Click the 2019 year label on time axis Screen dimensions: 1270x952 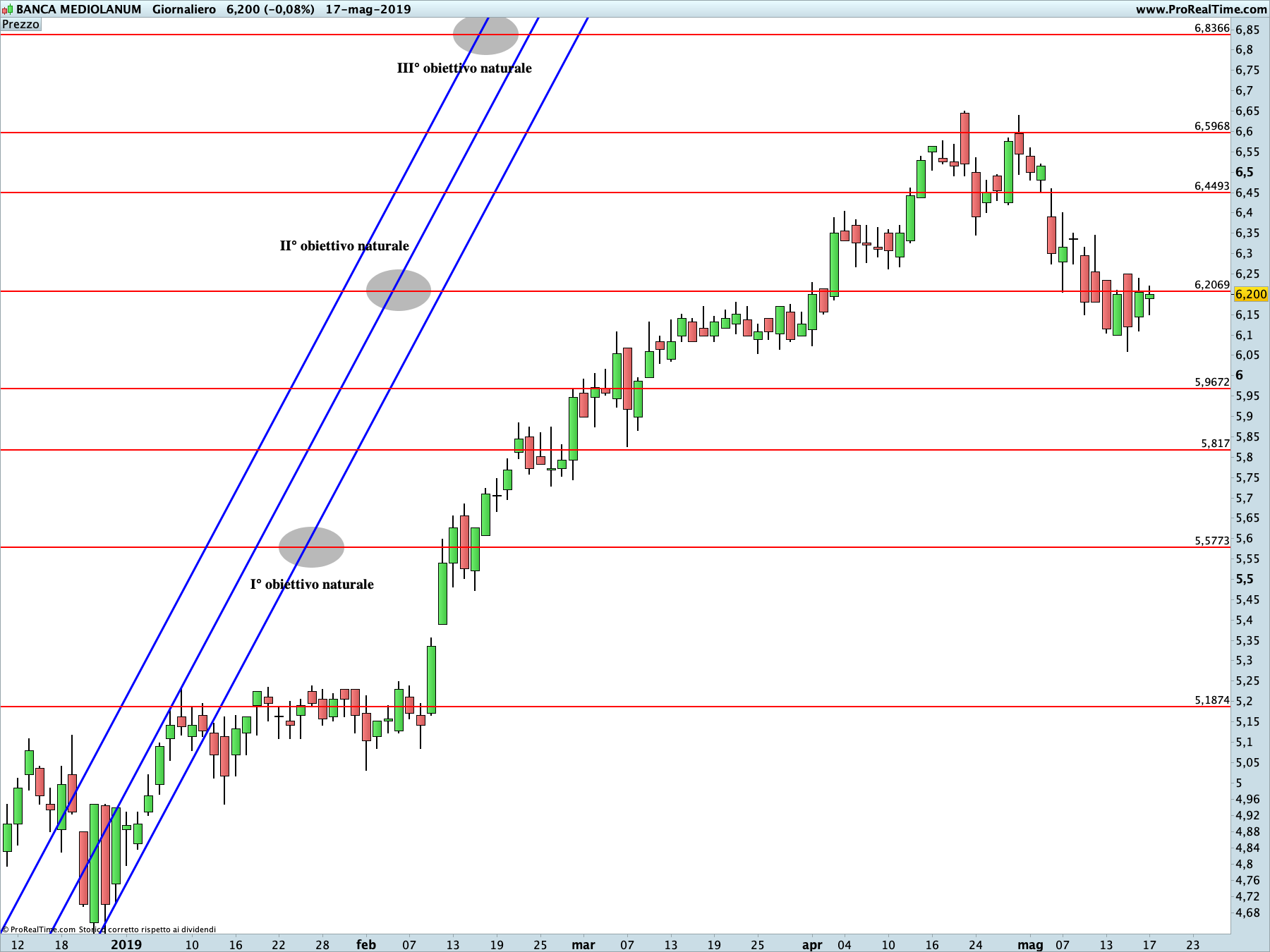pos(126,944)
